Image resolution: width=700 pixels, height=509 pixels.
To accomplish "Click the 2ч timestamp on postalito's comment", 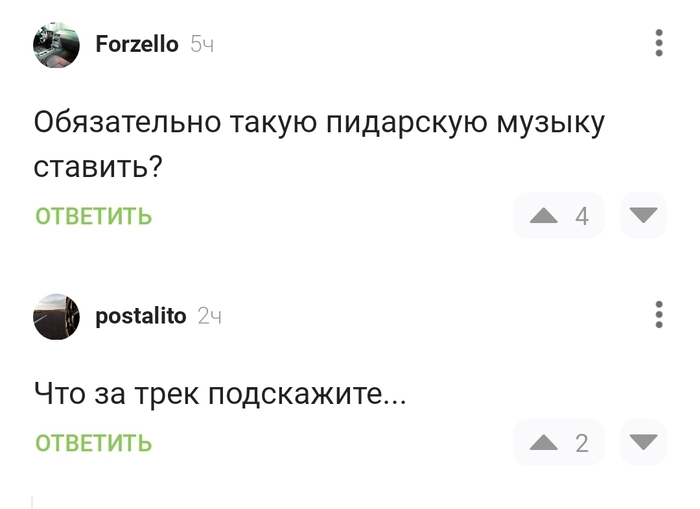I will click(x=209, y=316).
